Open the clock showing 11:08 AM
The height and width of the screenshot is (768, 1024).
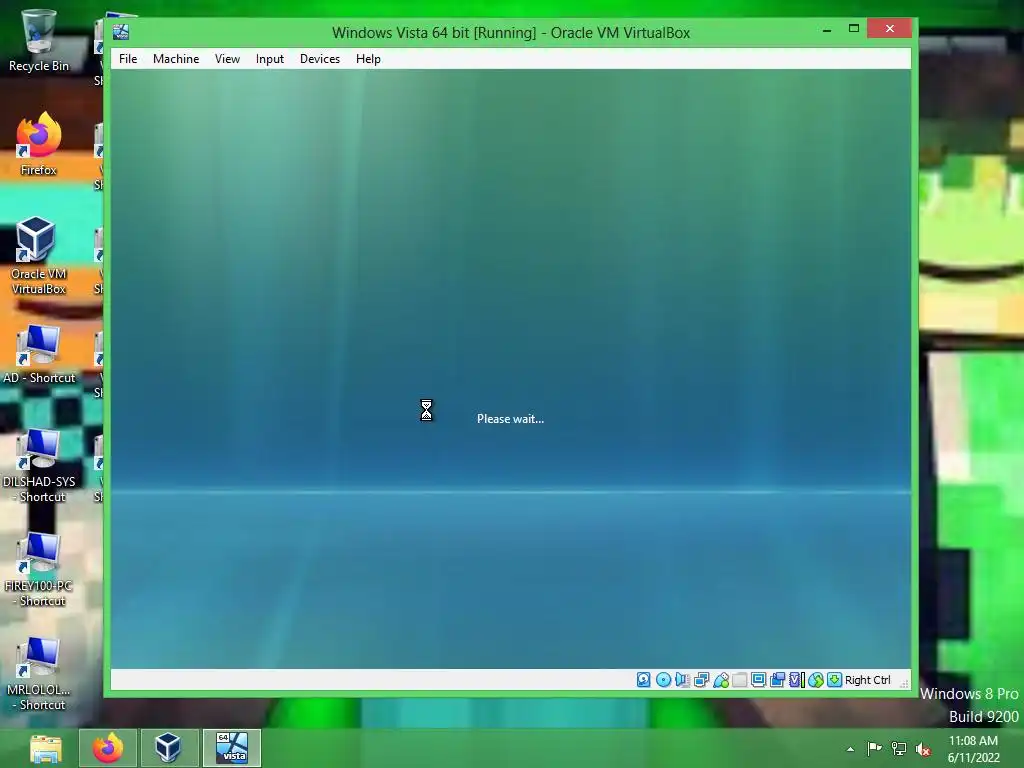pyautogui.click(x=973, y=749)
